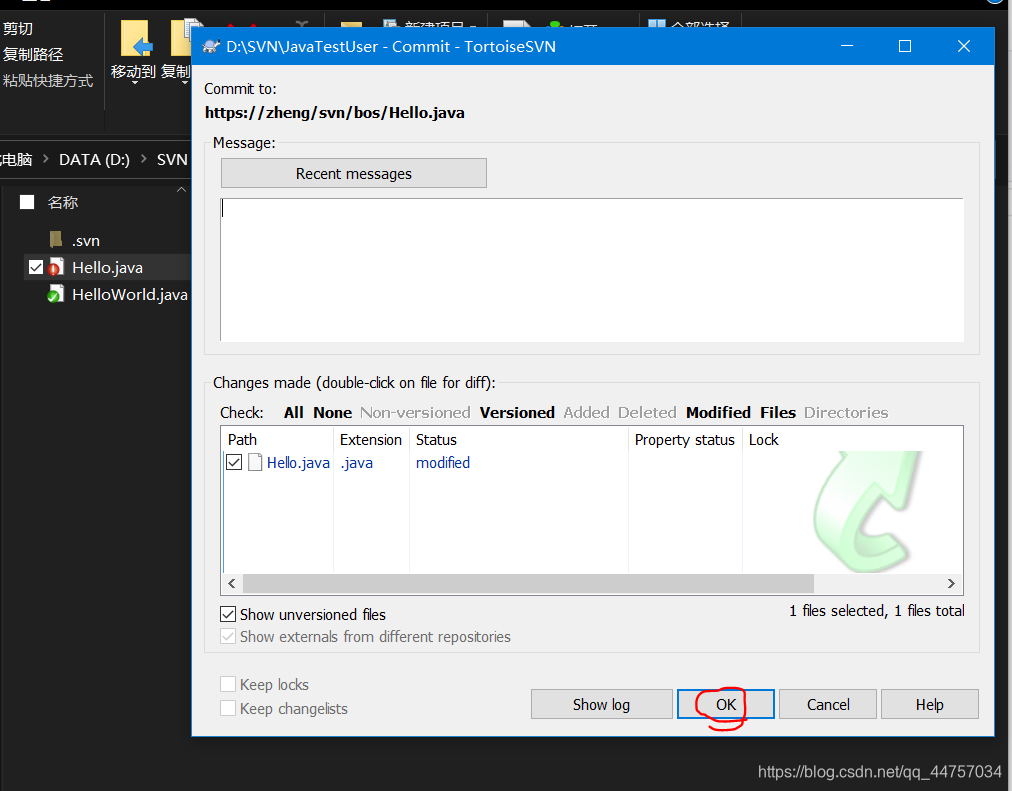Select .svn folder name in Explorer
The width and height of the screenshot is (1012, 791).
(86, 241)
